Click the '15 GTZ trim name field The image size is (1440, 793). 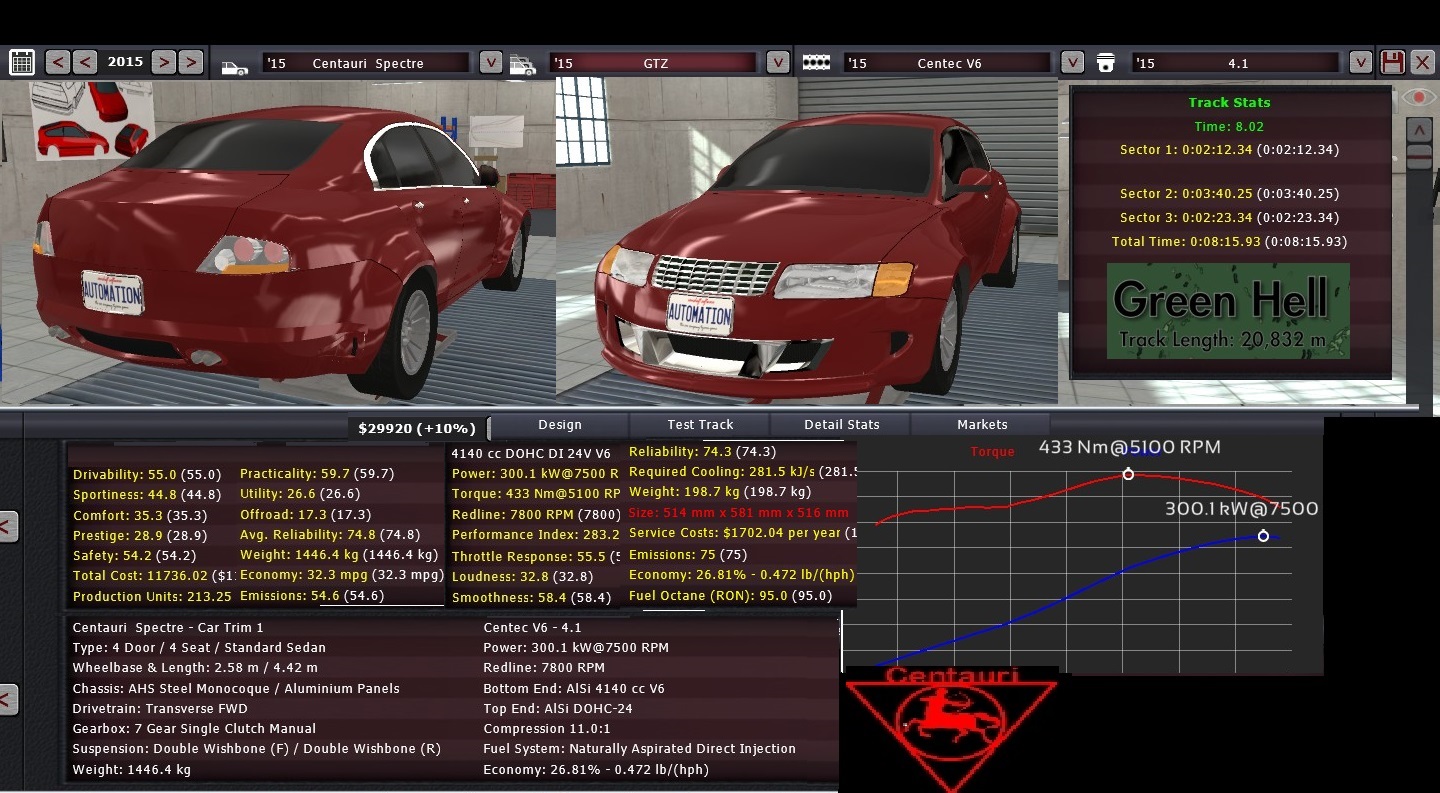click(654, 63)
